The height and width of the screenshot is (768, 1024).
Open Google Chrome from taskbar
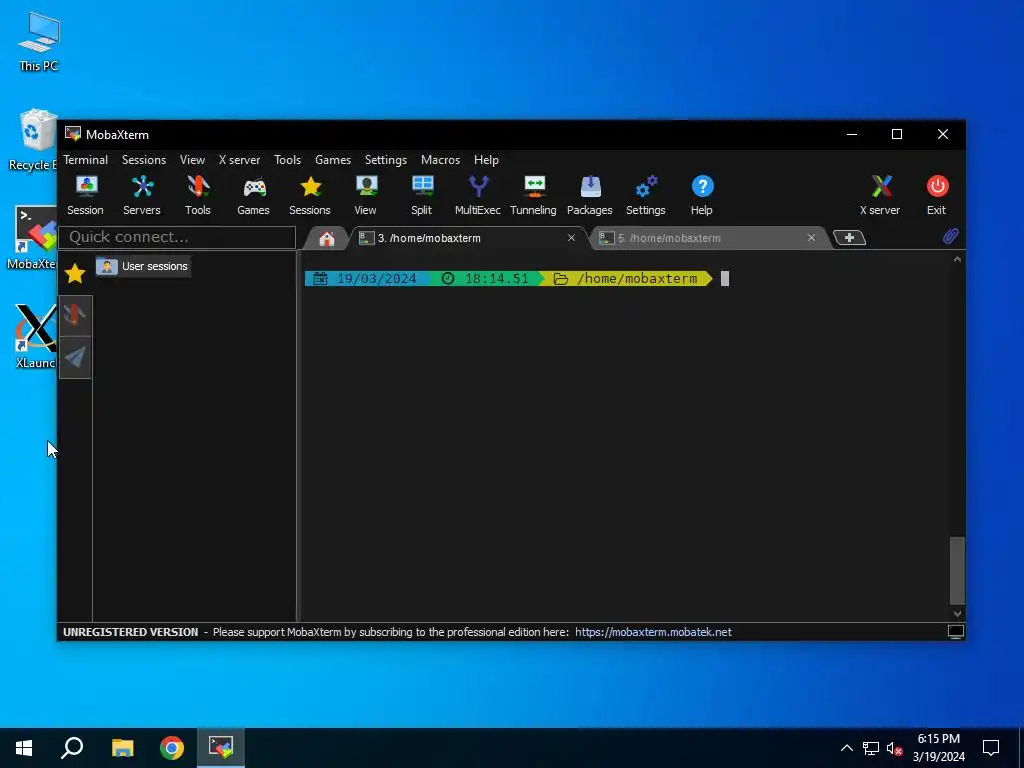click(x=172, y=748)
